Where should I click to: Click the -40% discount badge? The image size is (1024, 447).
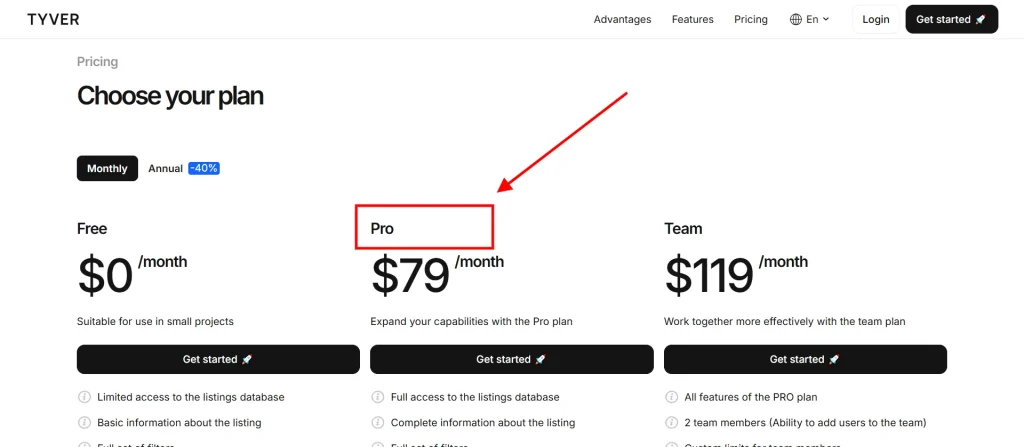click(203, 168)
